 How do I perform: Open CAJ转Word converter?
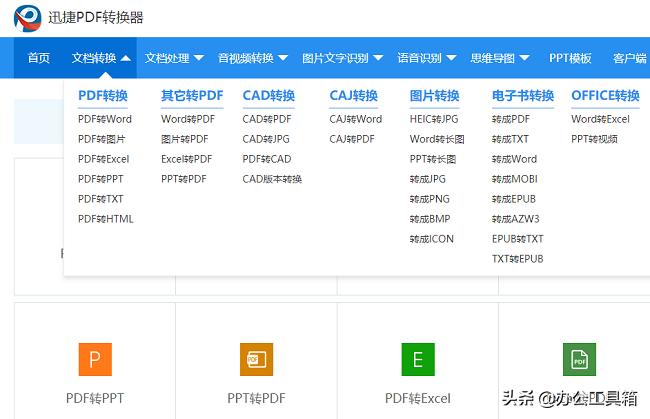coord(356,119)
